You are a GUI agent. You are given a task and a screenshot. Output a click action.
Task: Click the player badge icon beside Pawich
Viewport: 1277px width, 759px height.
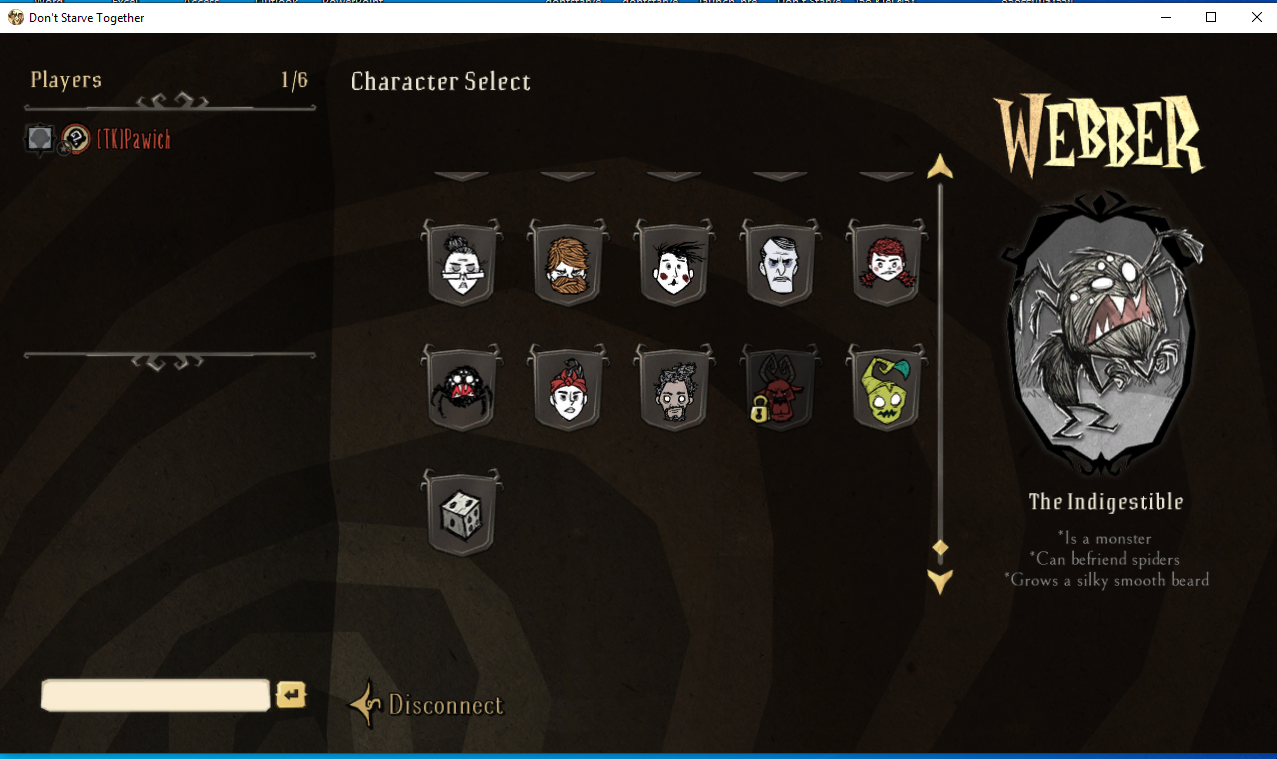(75, 140)
